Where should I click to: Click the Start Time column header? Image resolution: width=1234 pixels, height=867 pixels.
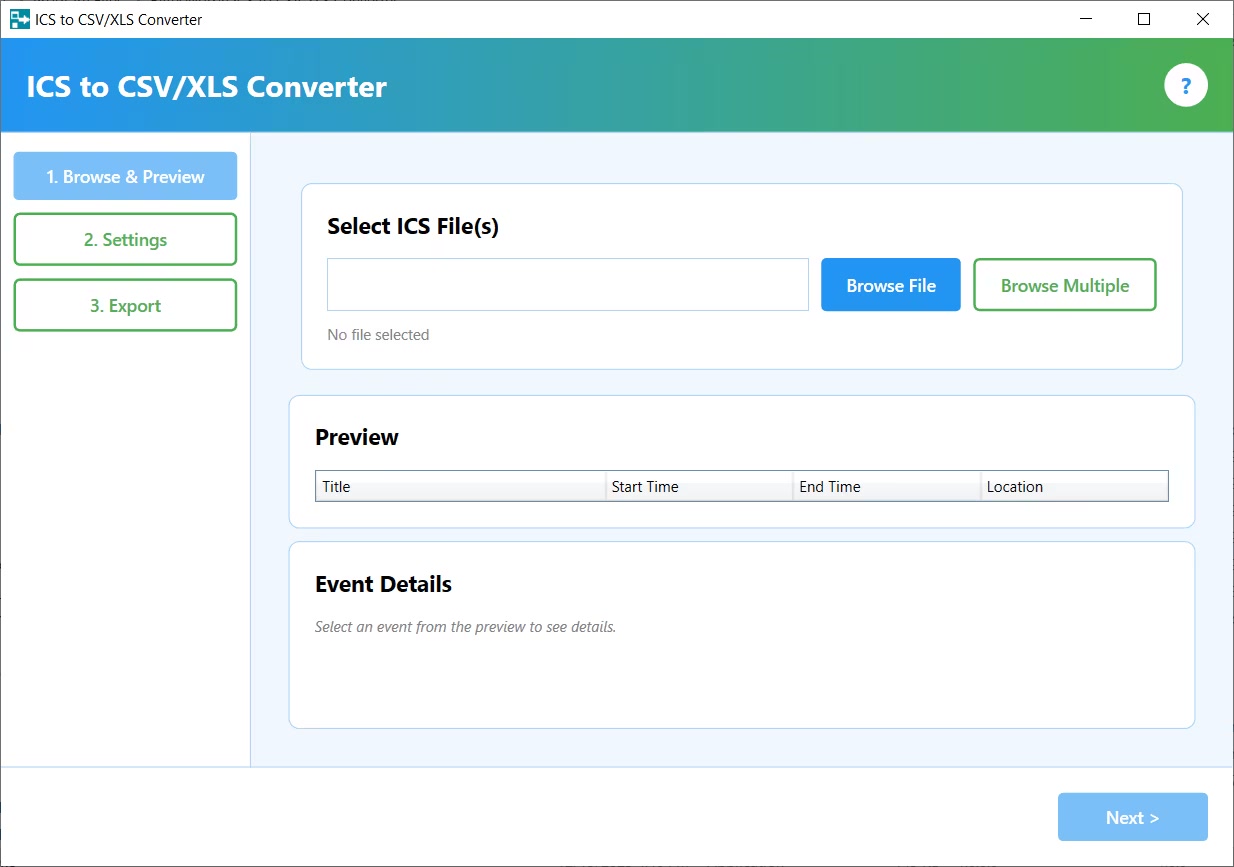tap(698, 487)
